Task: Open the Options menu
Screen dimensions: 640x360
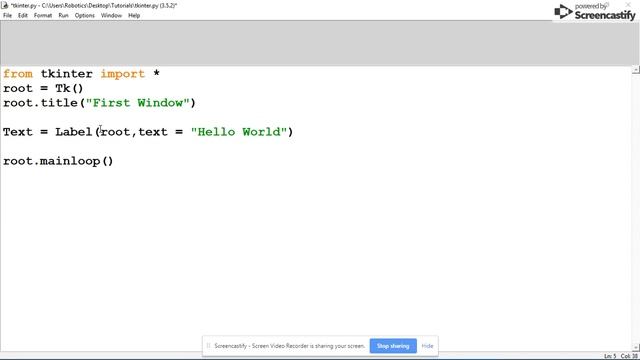Action: pyautogui.click(x=84, y=16)
